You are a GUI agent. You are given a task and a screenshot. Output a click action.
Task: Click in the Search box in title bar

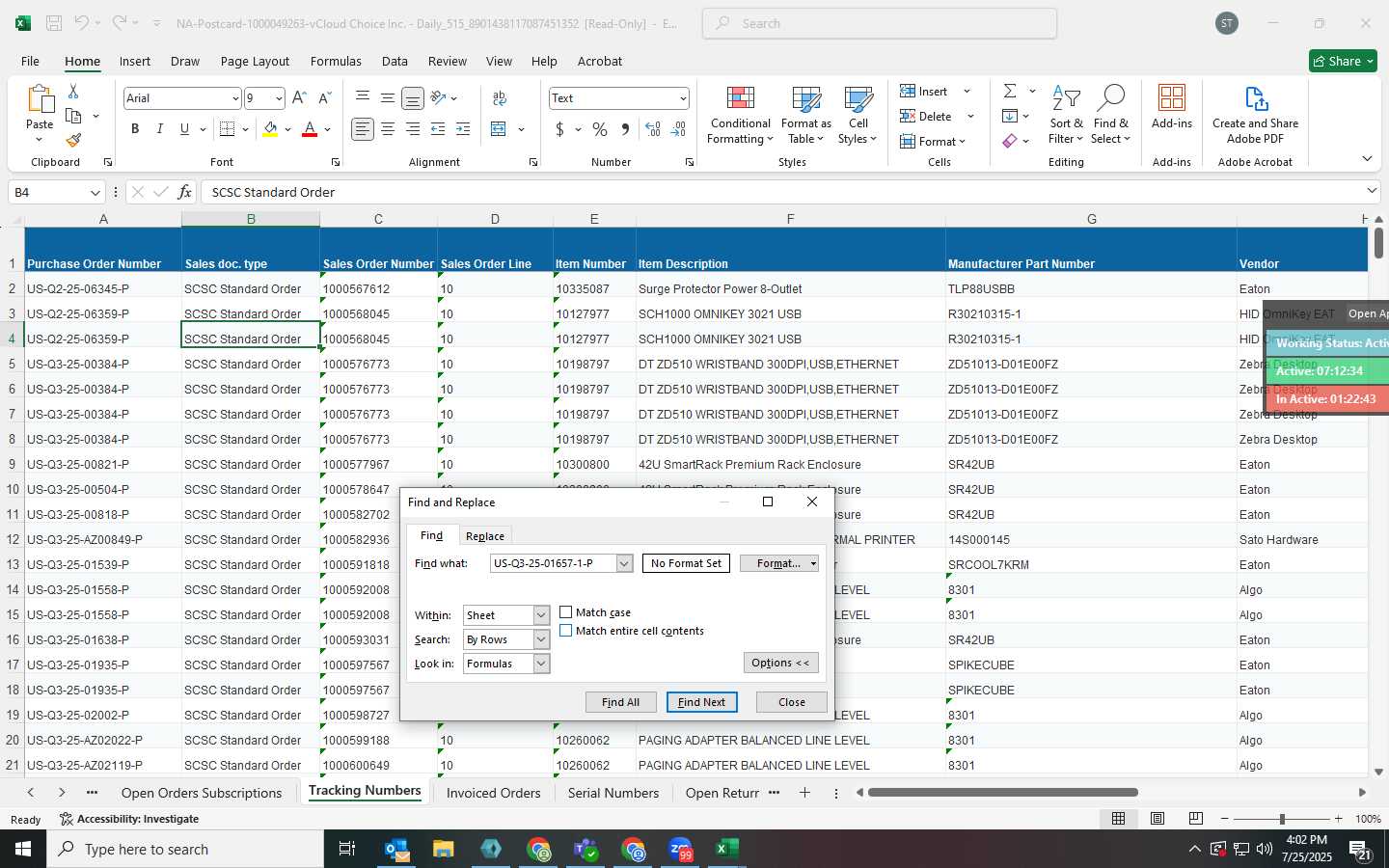[880, 23]
